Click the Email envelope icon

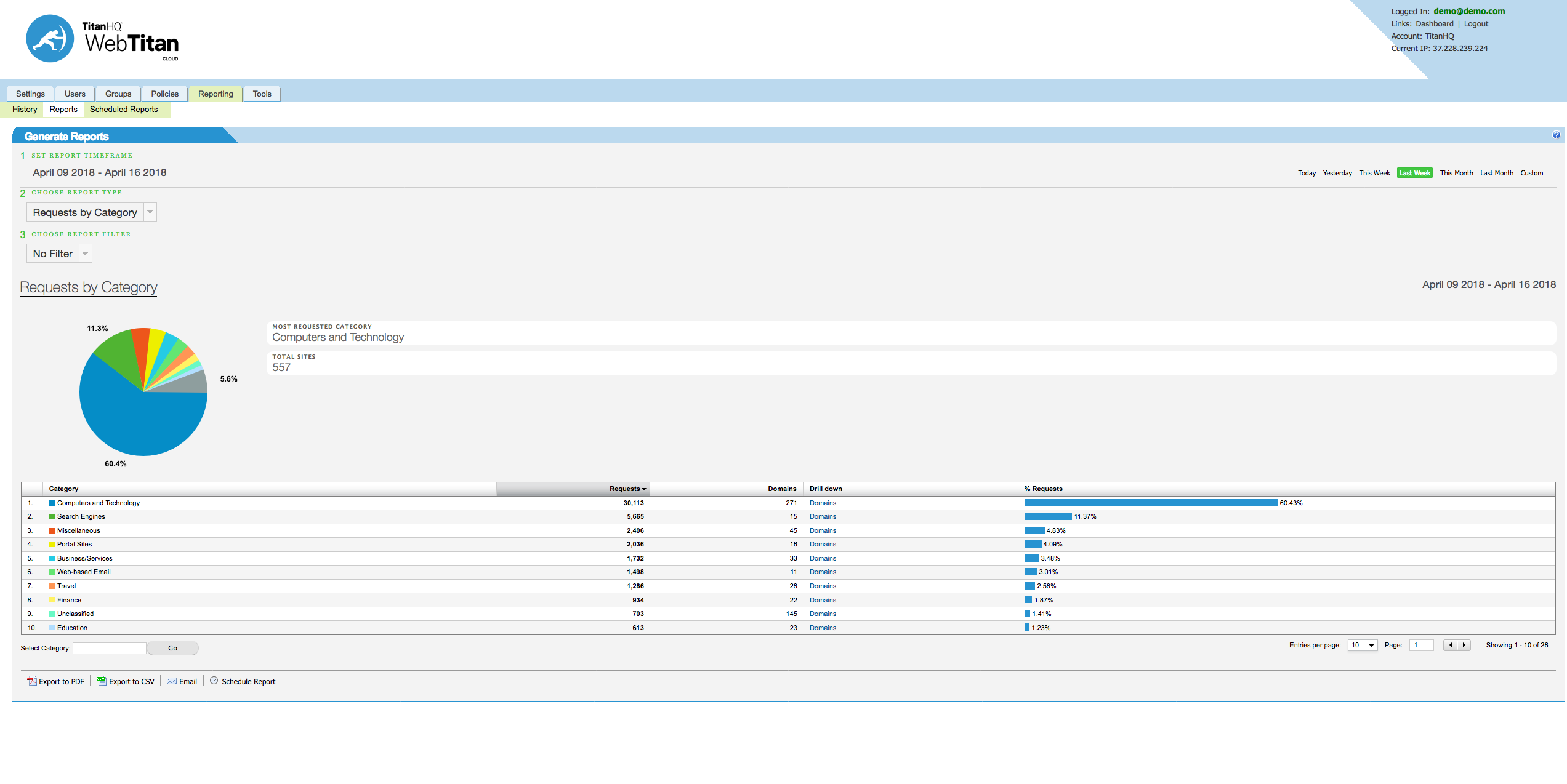click(172, 681)
